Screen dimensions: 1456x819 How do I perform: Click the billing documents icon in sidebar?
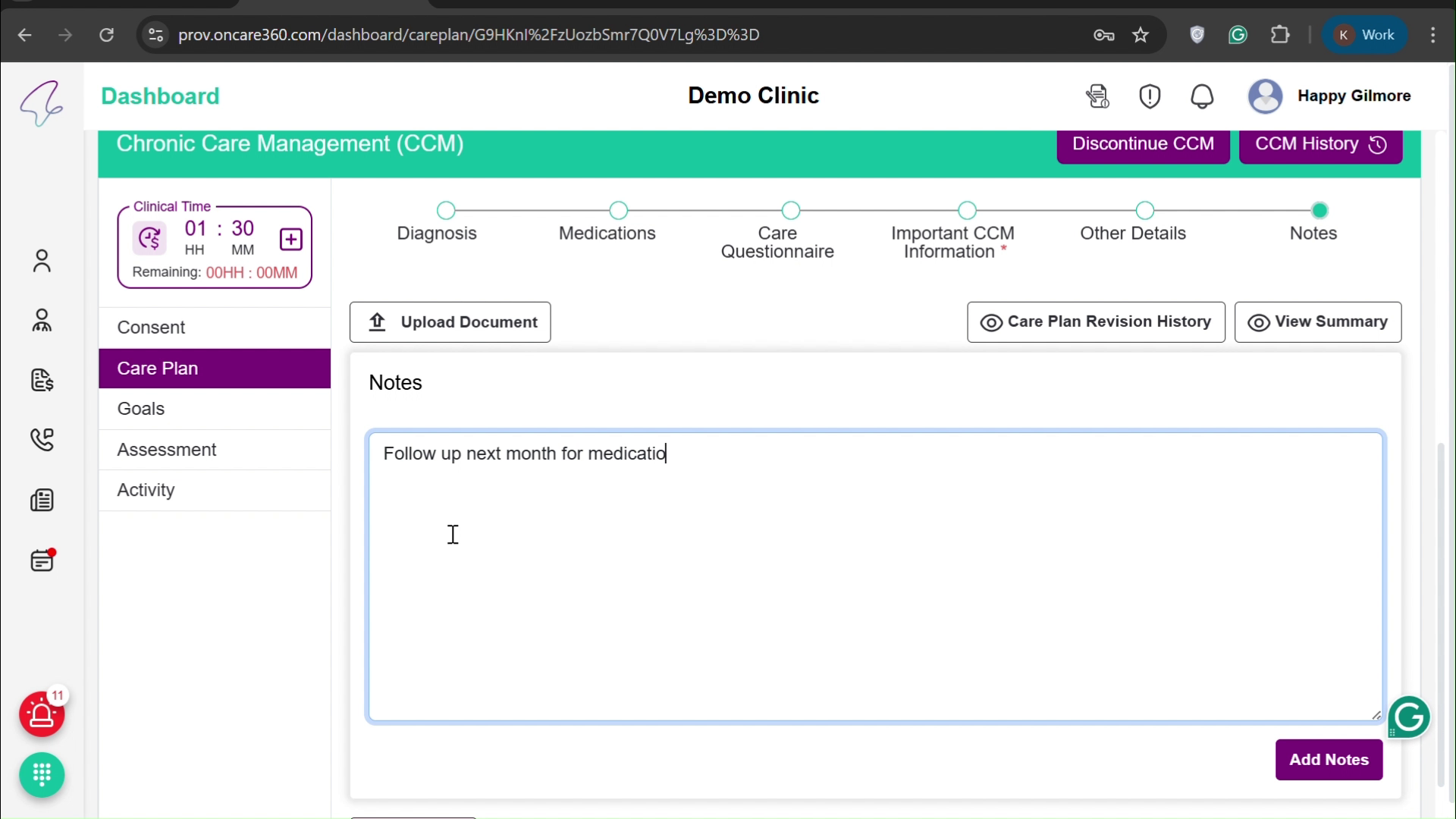[x=42, y=381]
